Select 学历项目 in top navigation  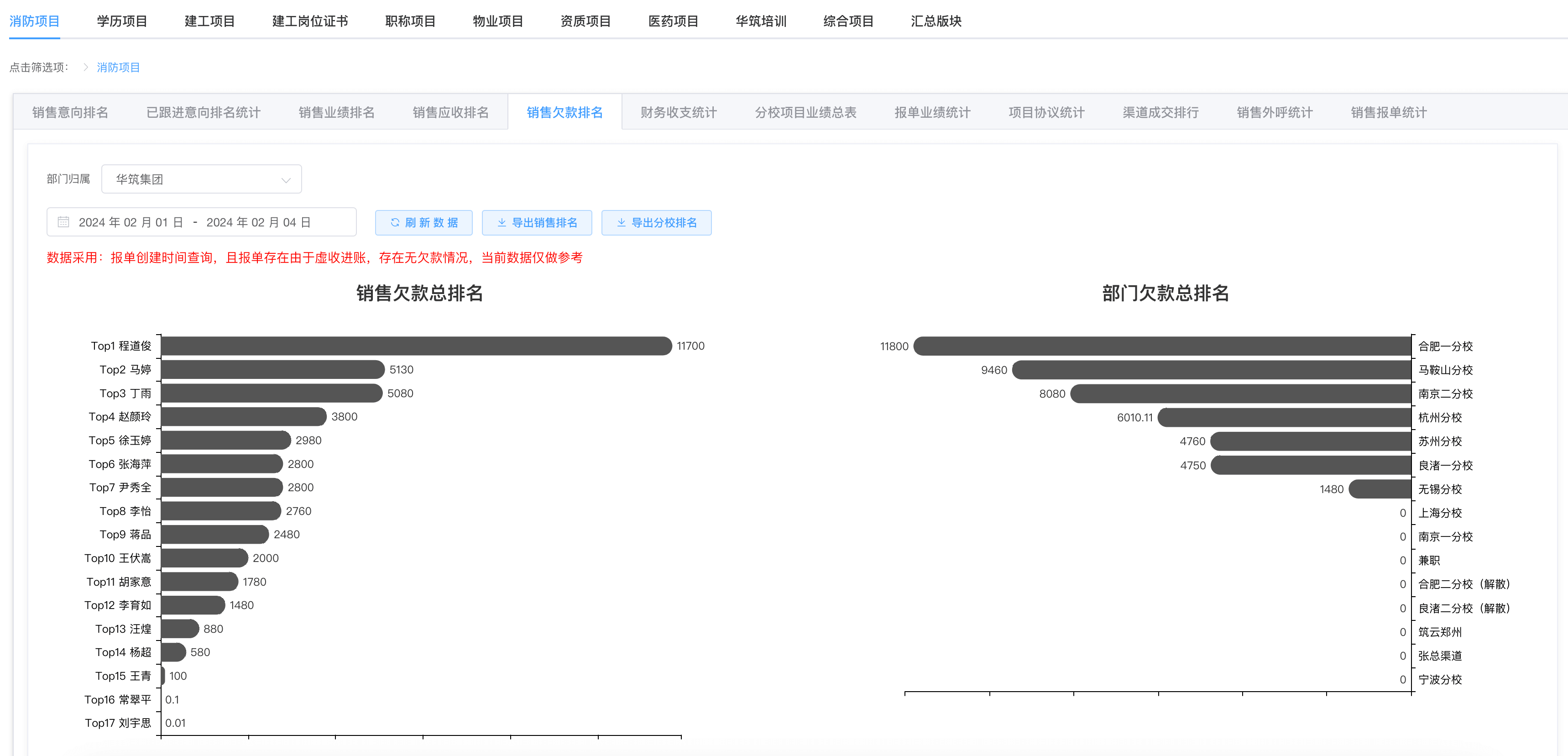122,21
